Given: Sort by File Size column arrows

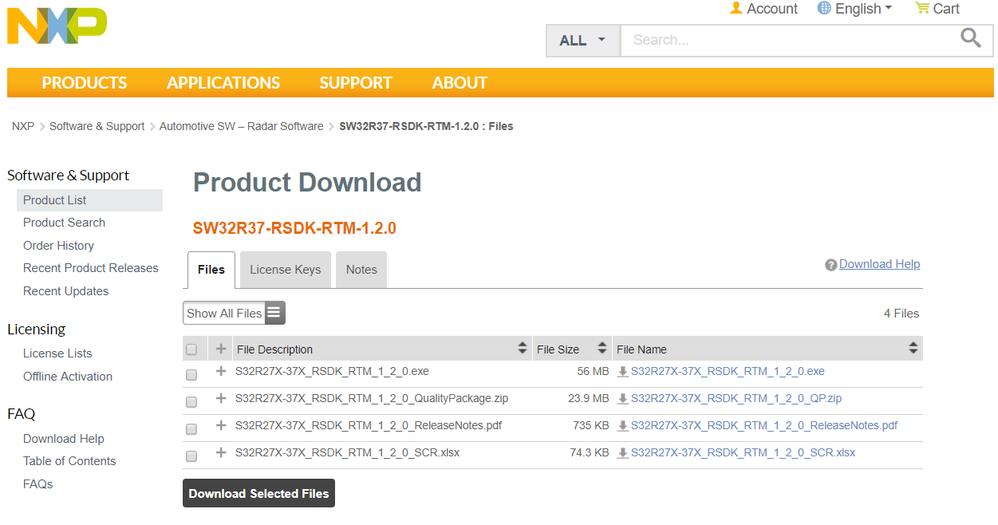Looking at the screenshot, I should (601, 348).
